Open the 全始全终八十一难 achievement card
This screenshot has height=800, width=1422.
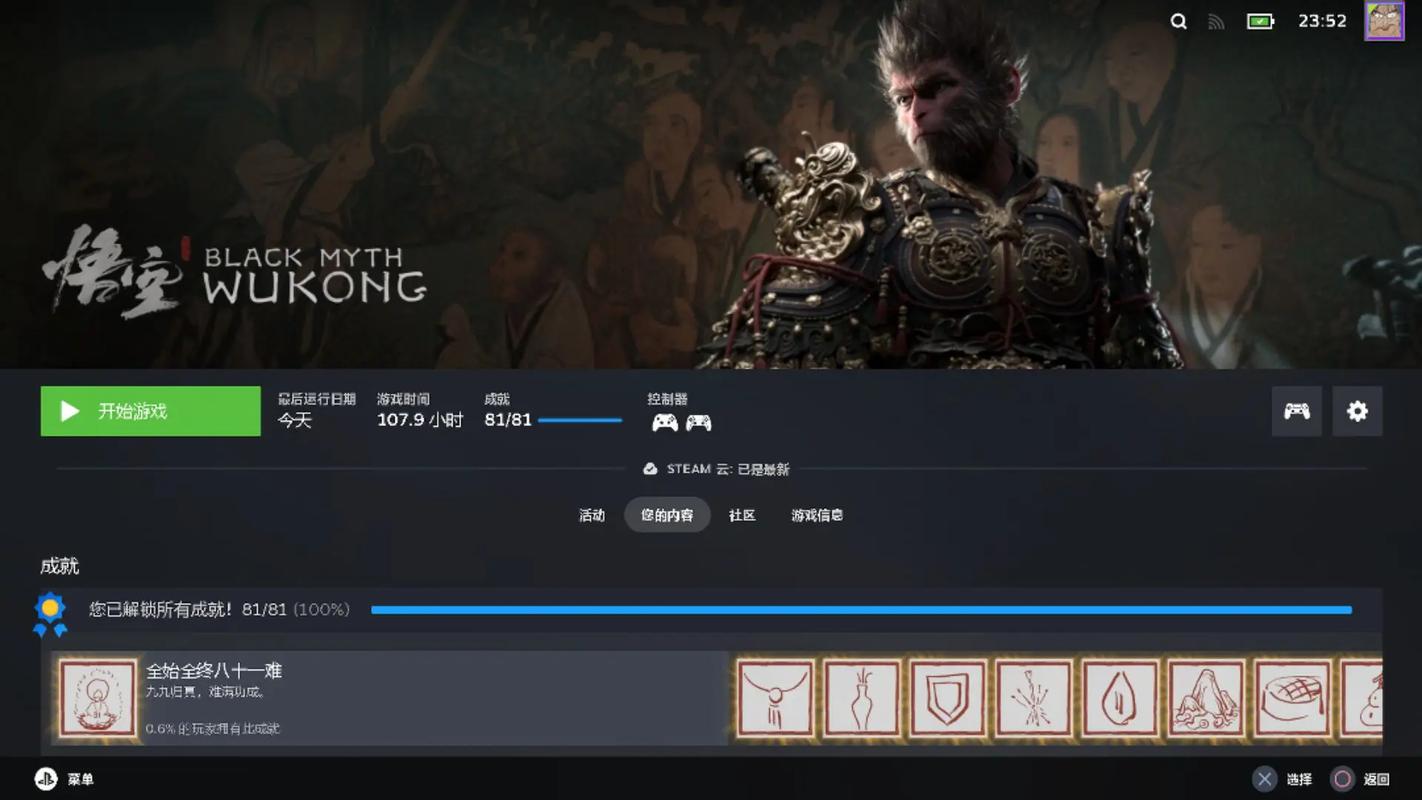[x=390, y=698]
